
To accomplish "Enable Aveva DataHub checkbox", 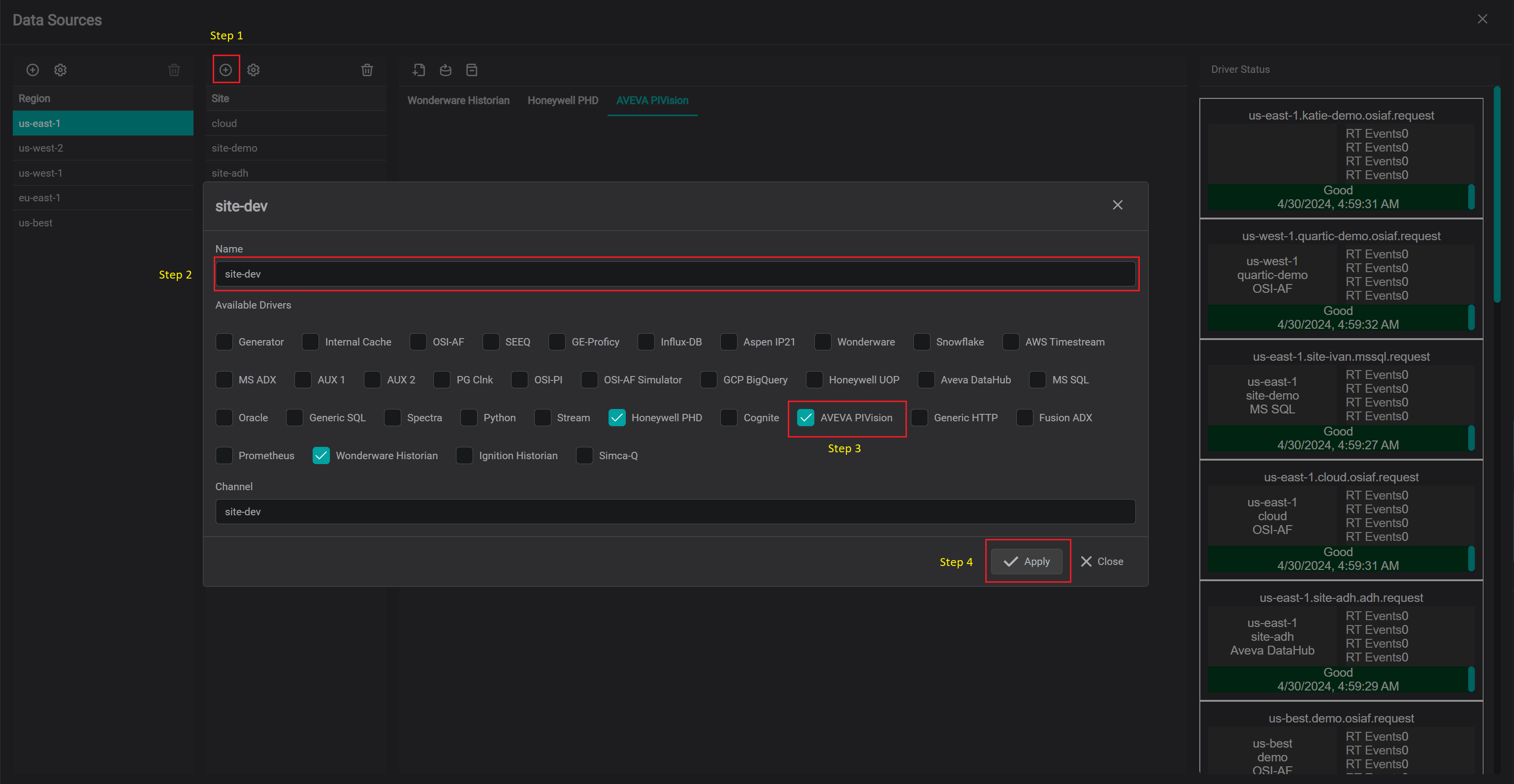I will coord(926,379).
